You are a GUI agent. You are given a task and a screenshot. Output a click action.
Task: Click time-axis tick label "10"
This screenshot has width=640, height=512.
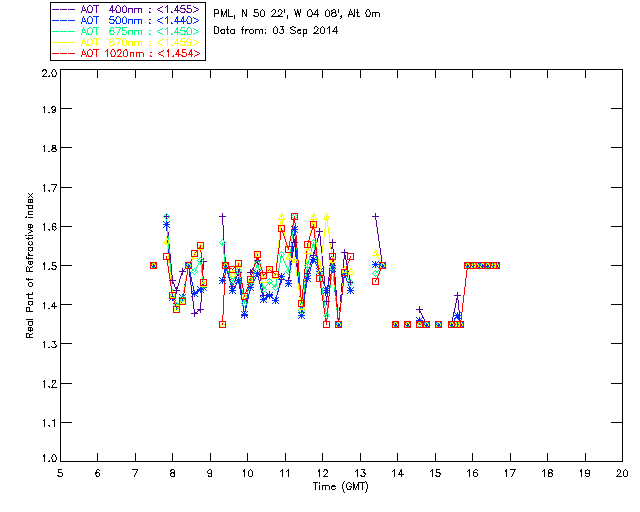(x=248, y=473)
